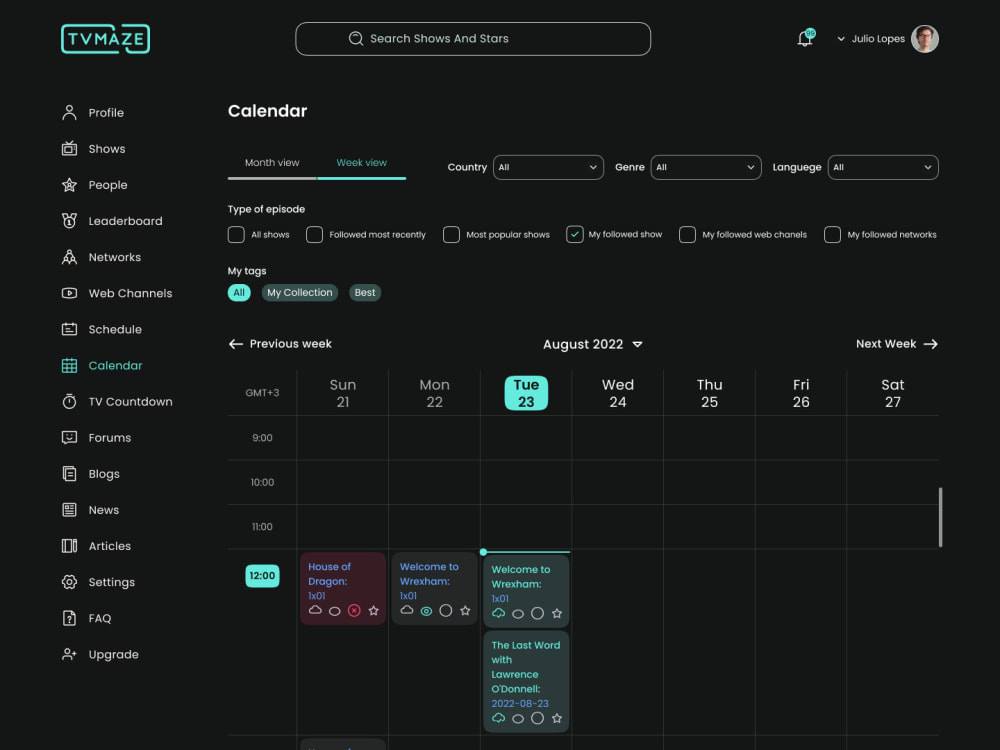Click the Forums chat icon
Screen dimensions: 1000x750
point(70,438)
